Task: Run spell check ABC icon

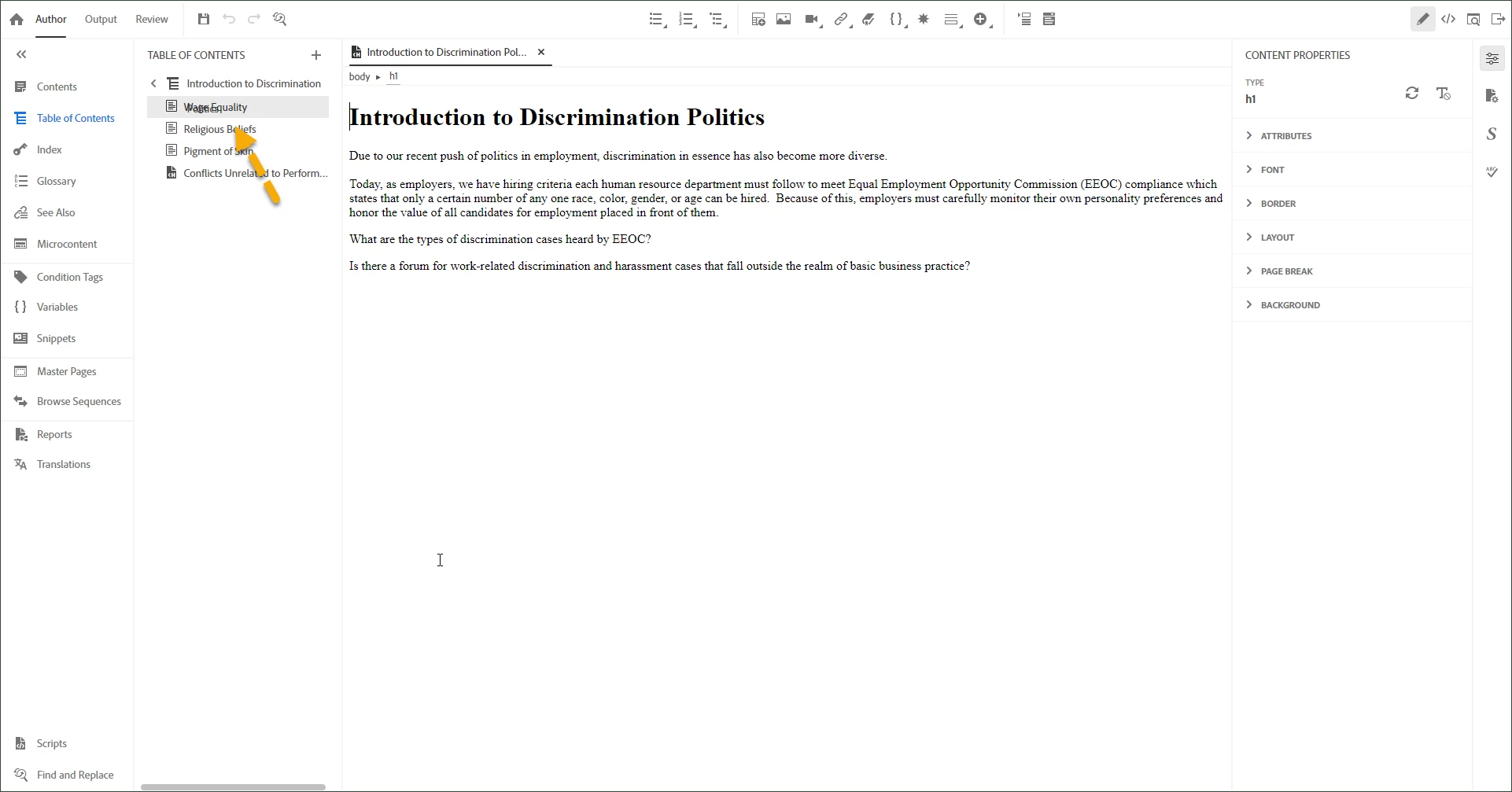Action: [x=1492, y=171]
